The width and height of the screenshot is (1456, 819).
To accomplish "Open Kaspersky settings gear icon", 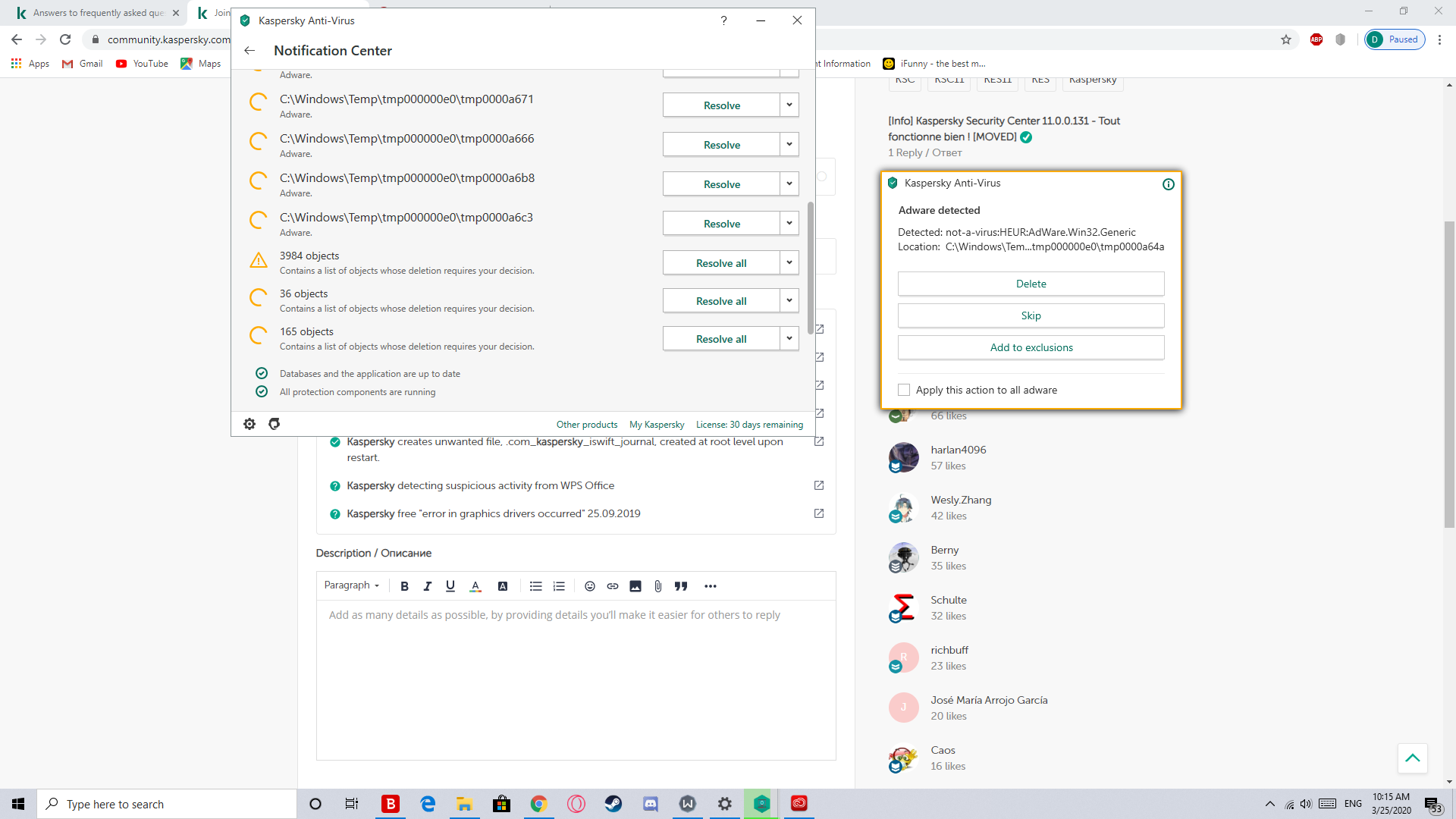I will [249, 424].
